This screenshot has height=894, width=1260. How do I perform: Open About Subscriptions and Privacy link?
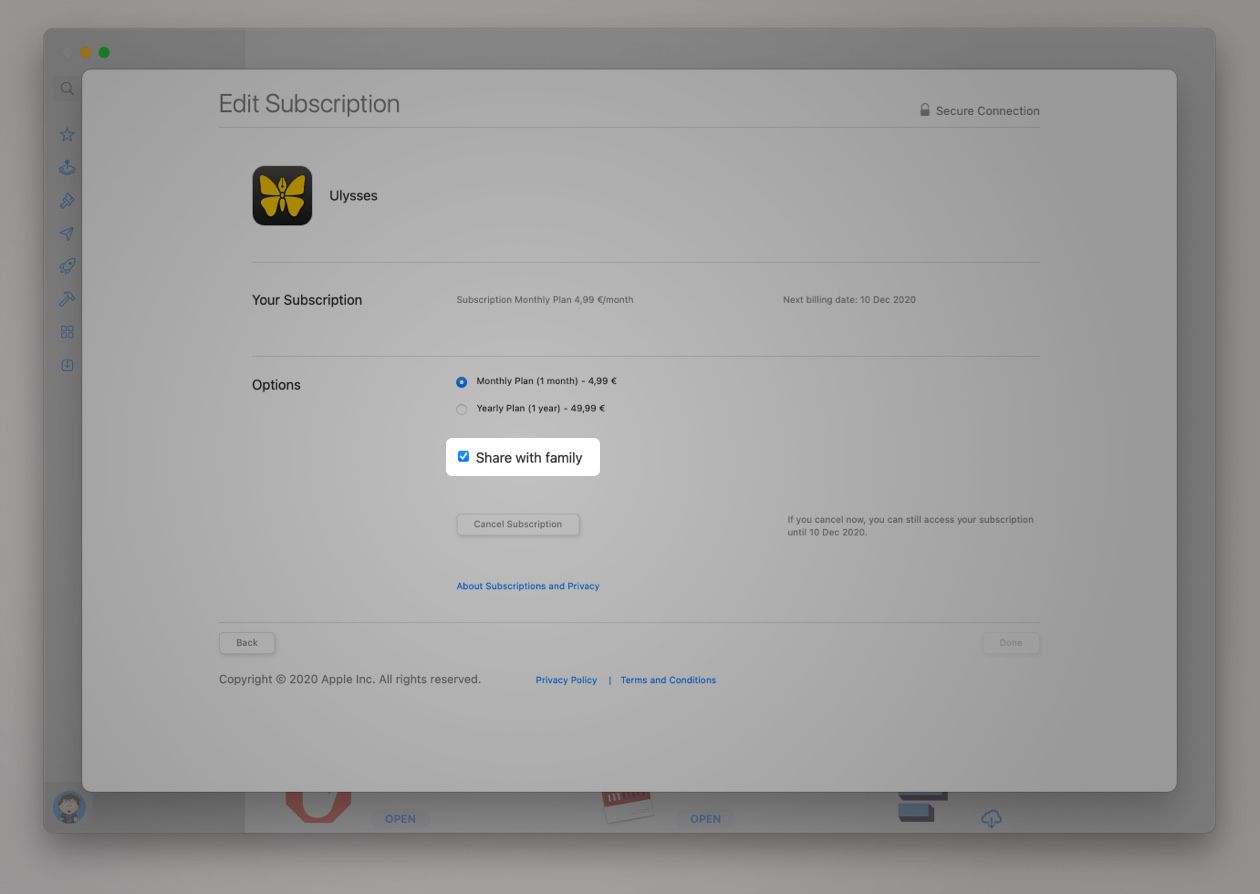pos(528,586)
